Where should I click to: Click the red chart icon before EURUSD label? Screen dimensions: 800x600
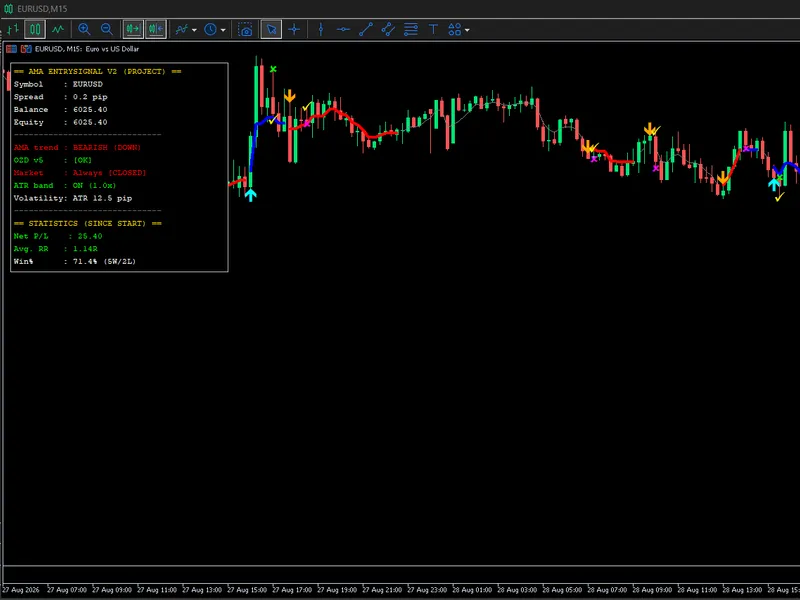11,49
